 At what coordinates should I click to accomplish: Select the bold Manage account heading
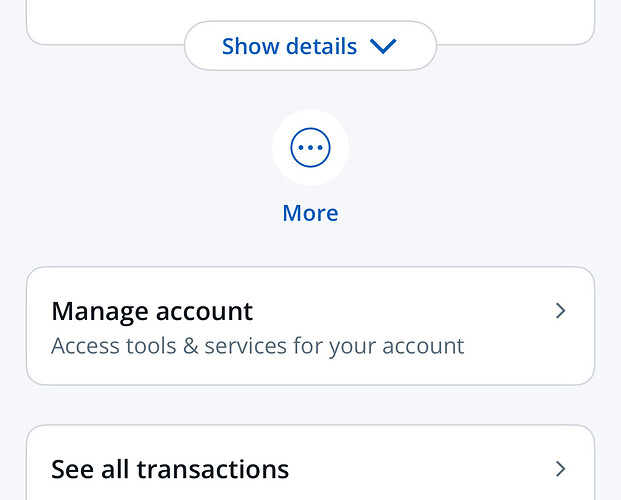[152, 311]
